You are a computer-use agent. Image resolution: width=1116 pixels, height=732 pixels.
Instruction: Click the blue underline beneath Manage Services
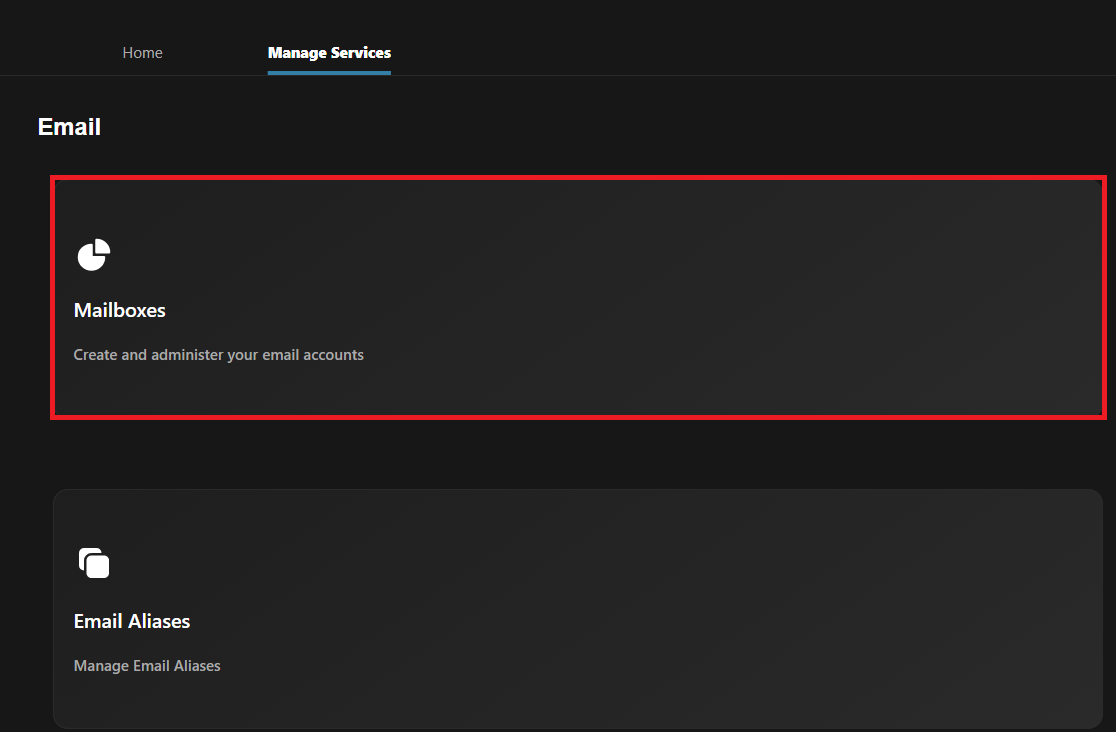329,72
